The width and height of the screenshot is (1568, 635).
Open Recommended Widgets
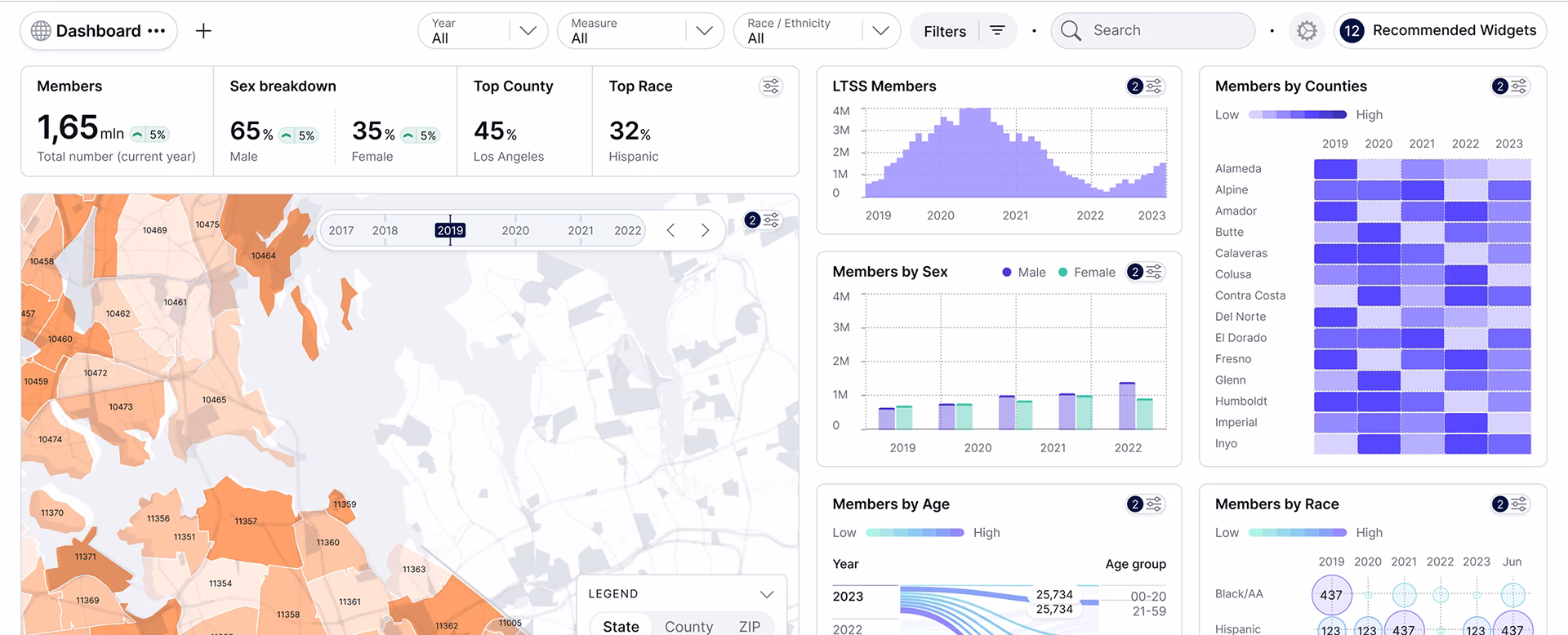tap(1441, 31)
